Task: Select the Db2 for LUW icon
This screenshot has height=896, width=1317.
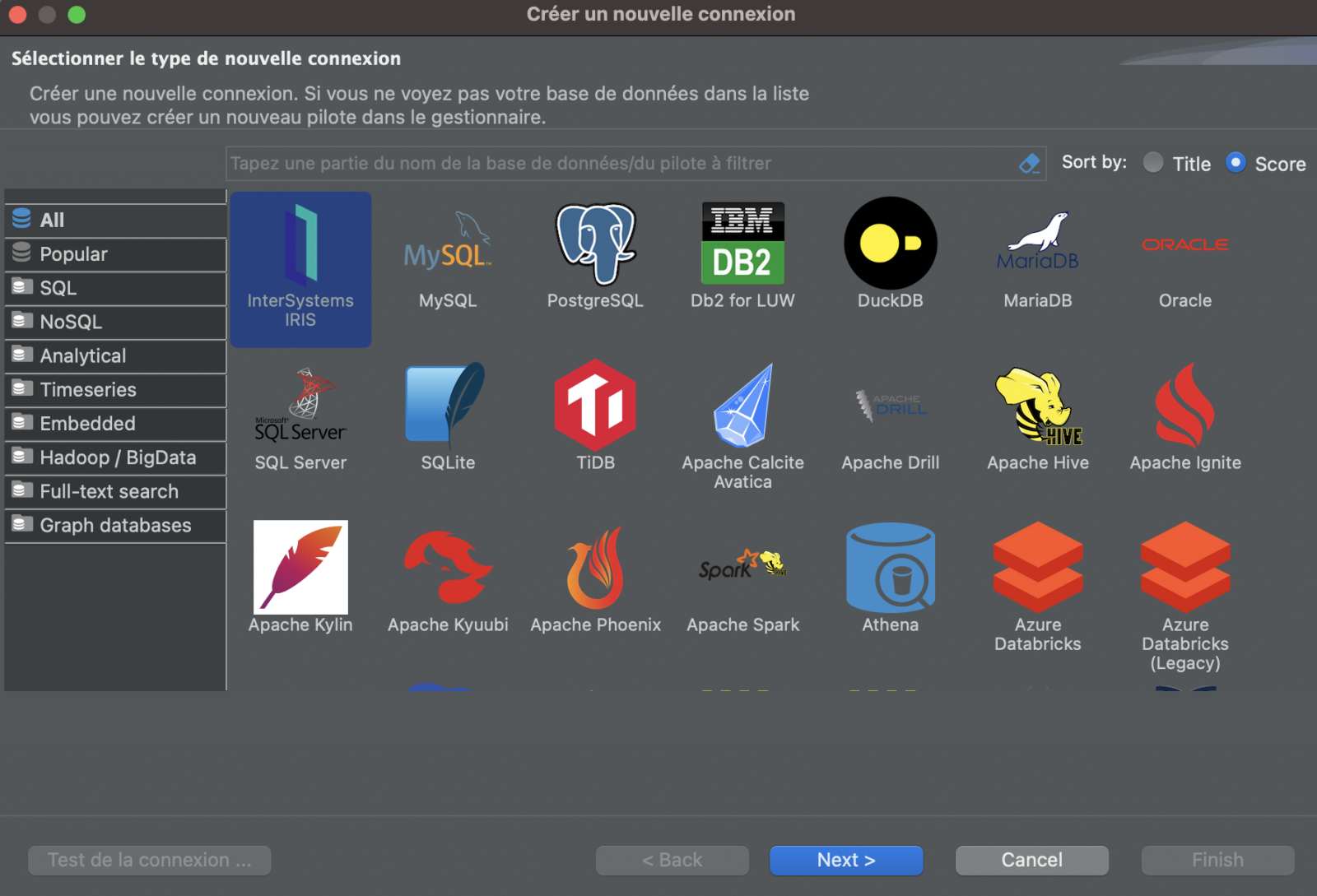Action: [742, 244]
